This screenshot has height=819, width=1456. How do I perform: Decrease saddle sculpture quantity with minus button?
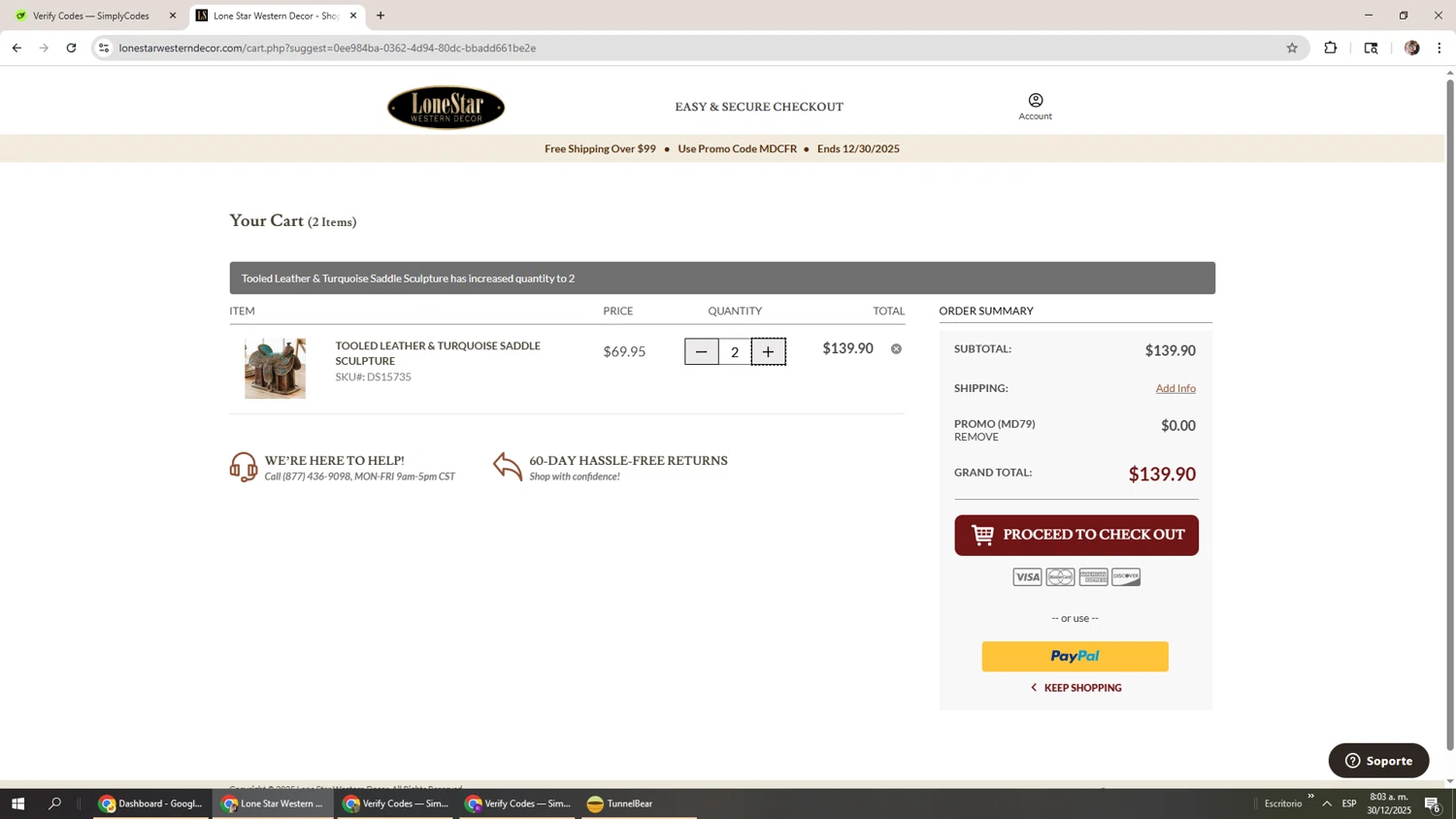701,351
